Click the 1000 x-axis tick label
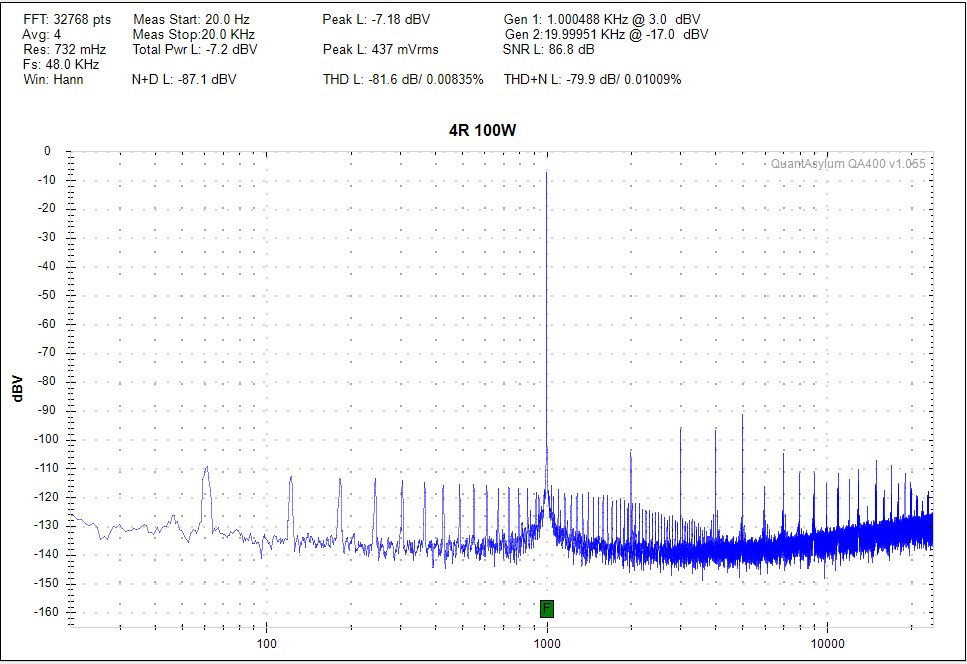Screen dimensions: 967x664 click(x=546, y=644)
